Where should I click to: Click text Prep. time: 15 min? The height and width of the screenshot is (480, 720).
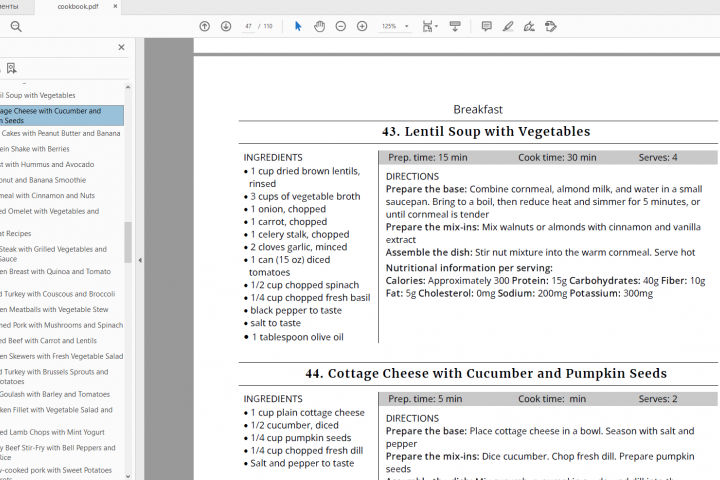(x=428, y=158)
